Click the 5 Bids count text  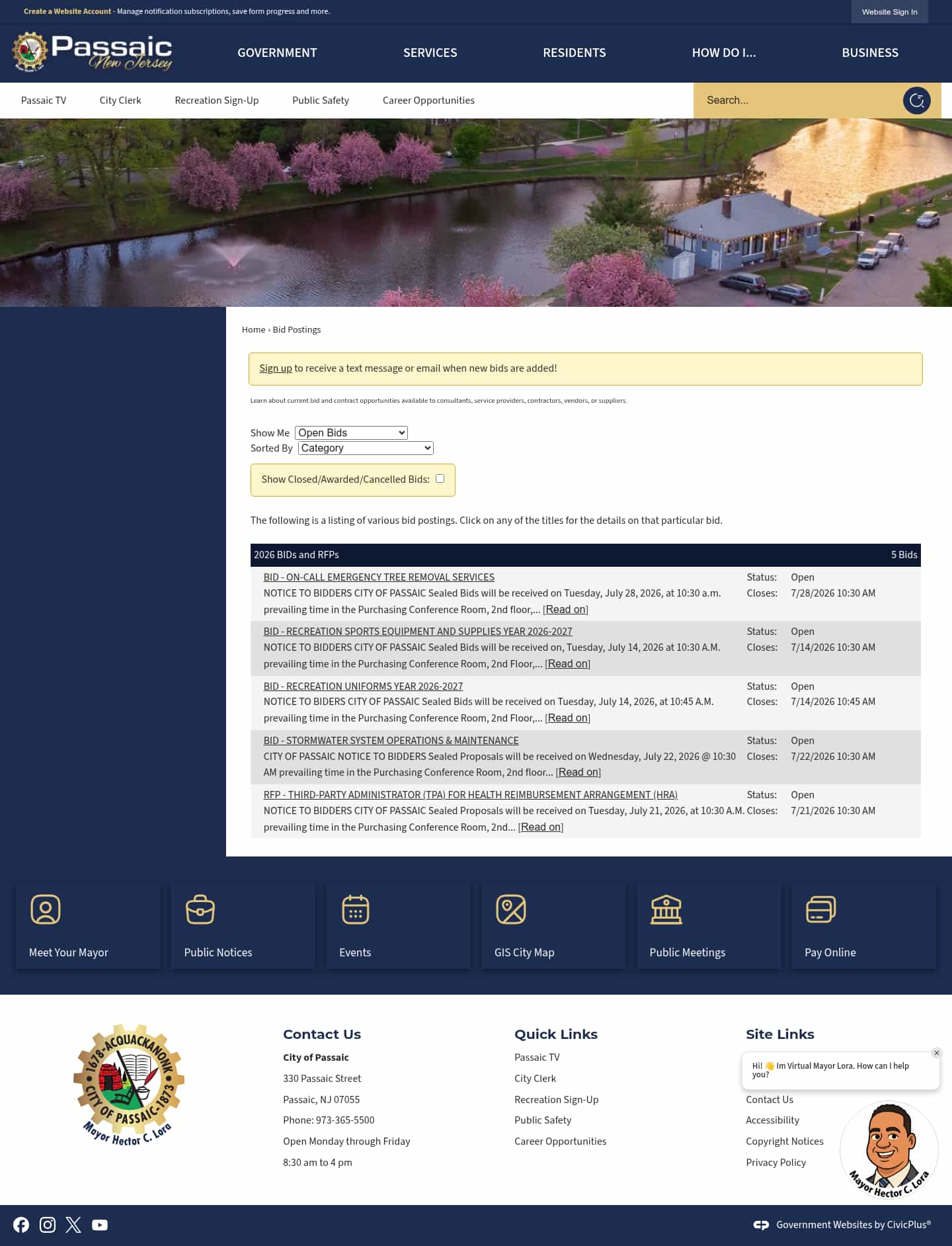(904, 555)
